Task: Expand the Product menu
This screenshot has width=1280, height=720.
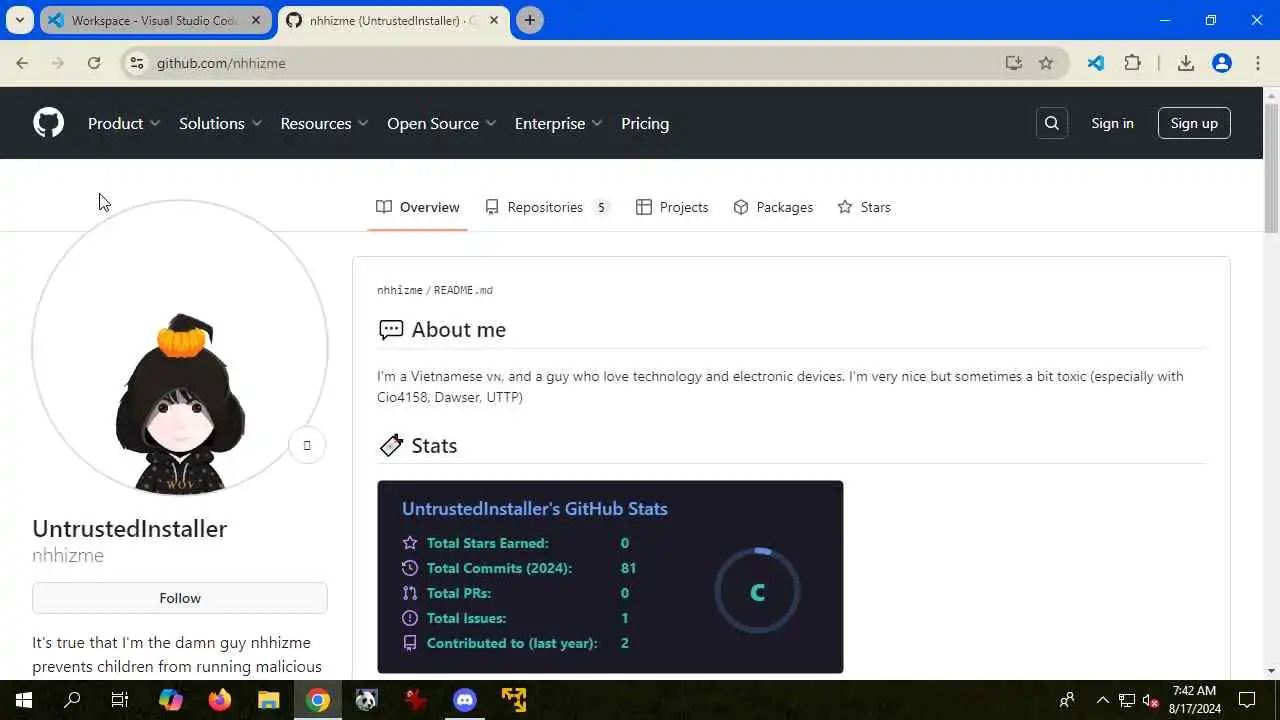Action: 124,123
